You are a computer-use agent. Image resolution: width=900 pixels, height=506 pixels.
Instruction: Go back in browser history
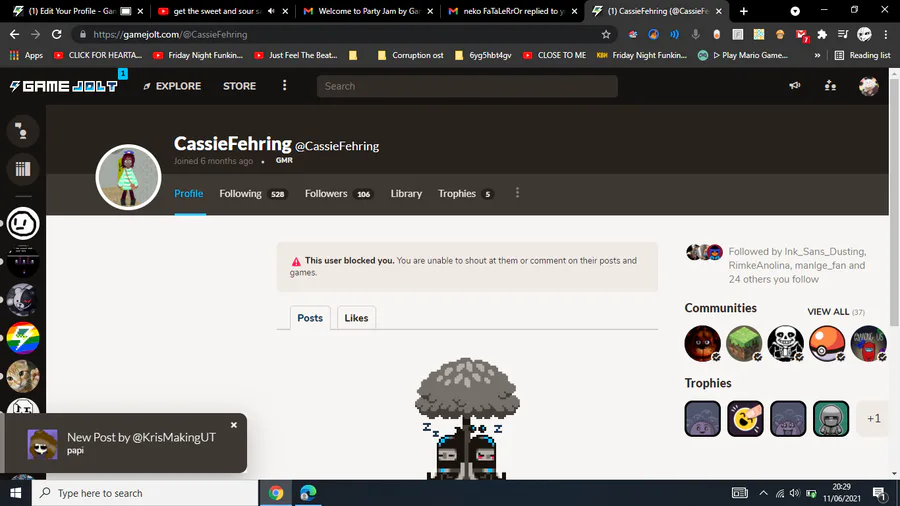(x=14, y=34)
